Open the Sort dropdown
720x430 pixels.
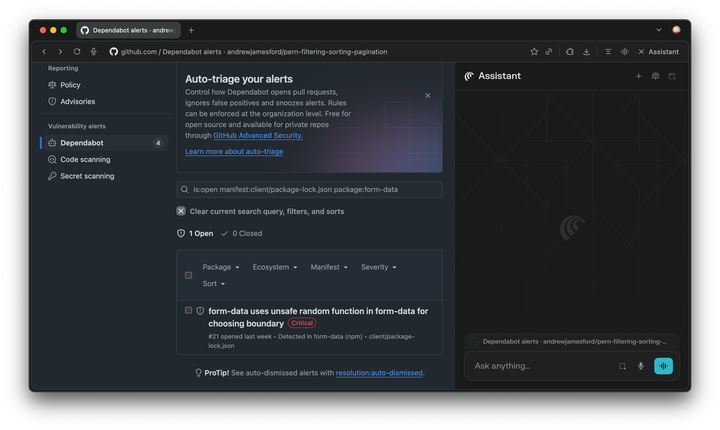click(214, 283)
